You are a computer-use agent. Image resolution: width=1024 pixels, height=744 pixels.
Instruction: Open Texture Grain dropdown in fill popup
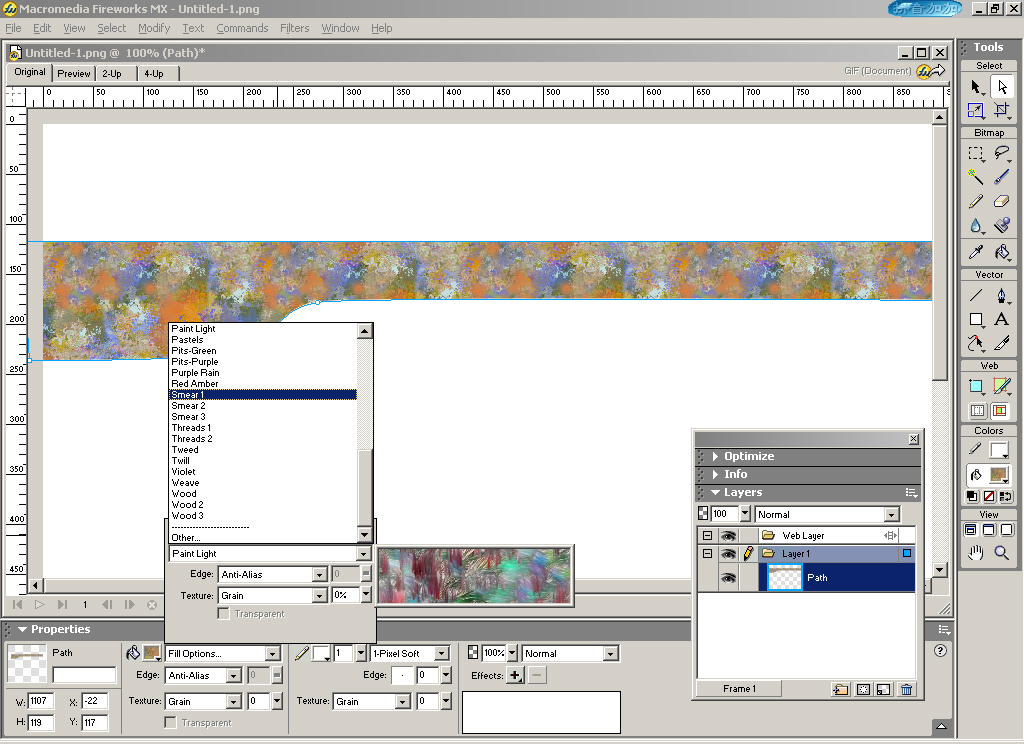[319, 596]
